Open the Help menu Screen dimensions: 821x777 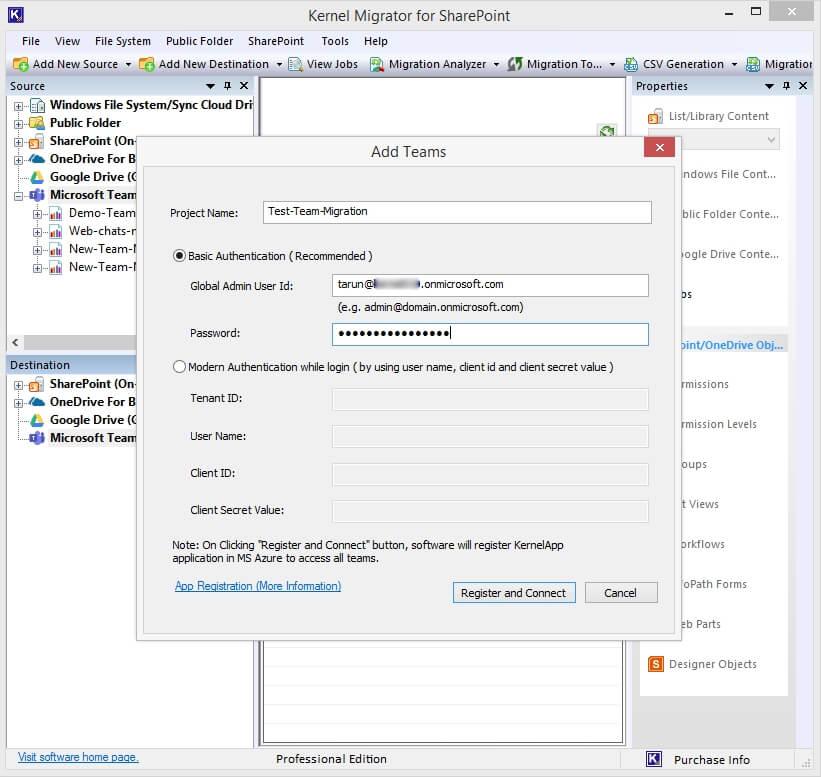(376, 41)
